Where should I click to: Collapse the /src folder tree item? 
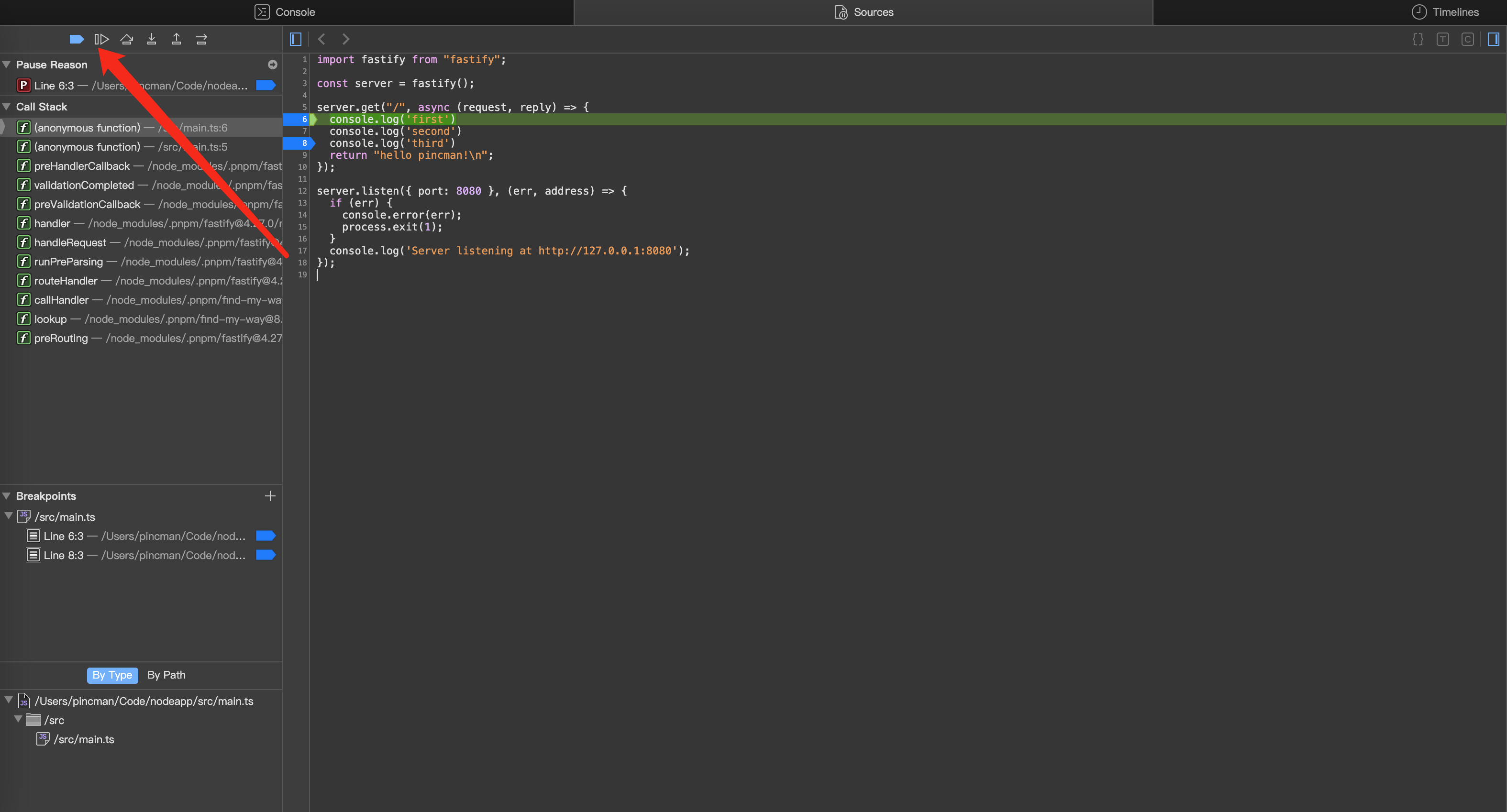point(18,720)
